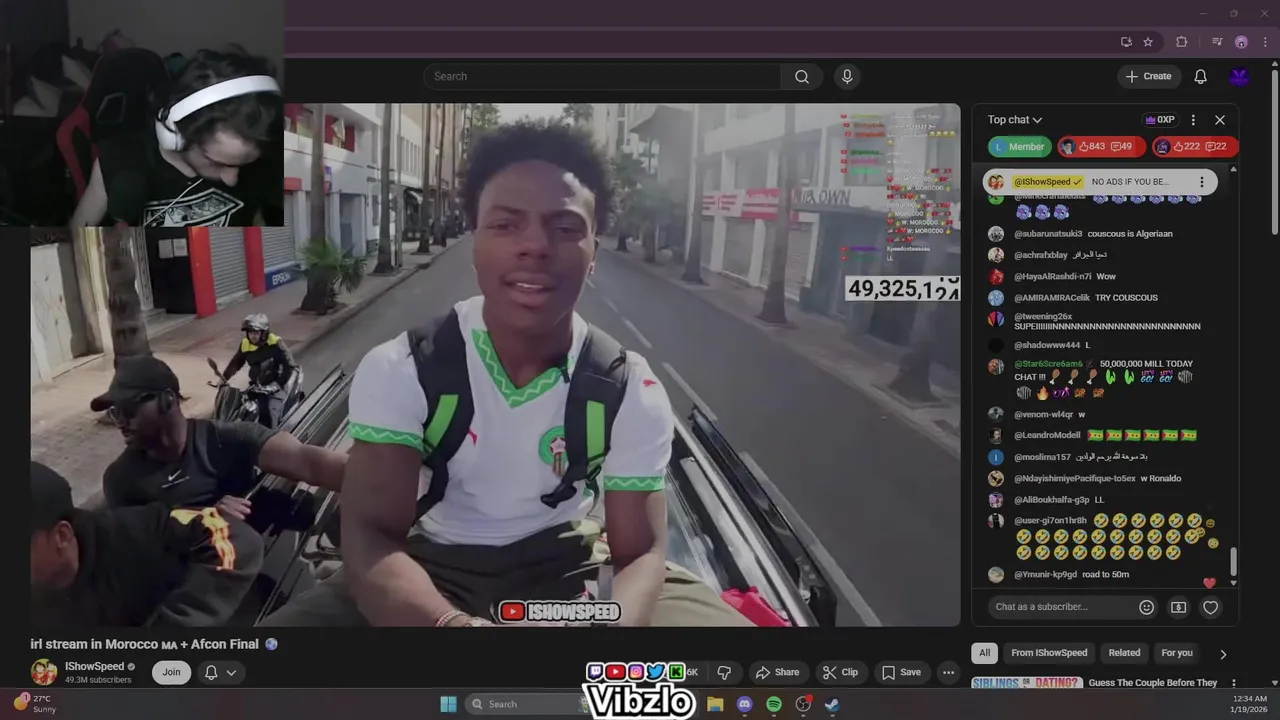
Task: Start voice search with the microphone icon
Action: tap(847, 76)
